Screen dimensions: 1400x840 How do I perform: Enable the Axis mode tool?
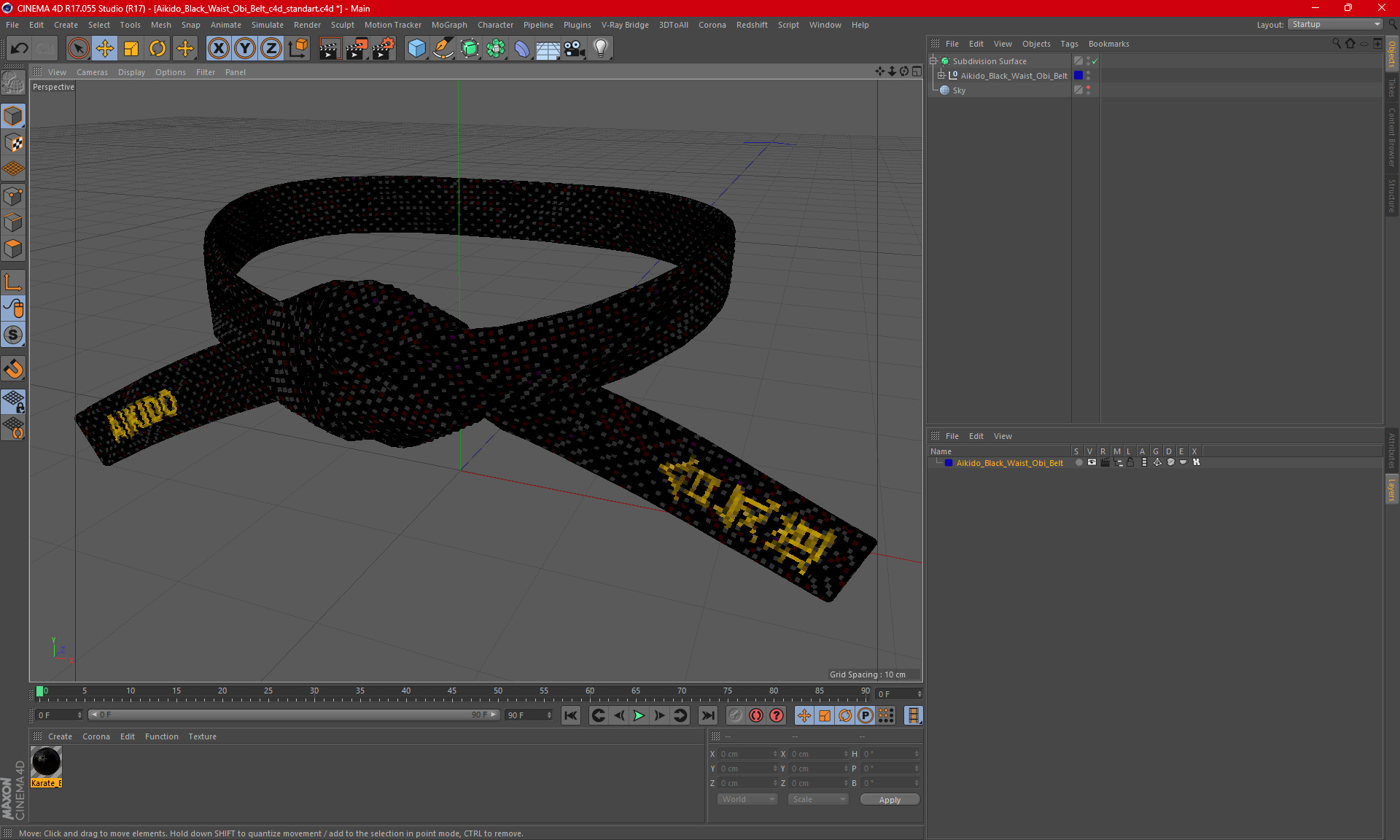coord(14,282)
